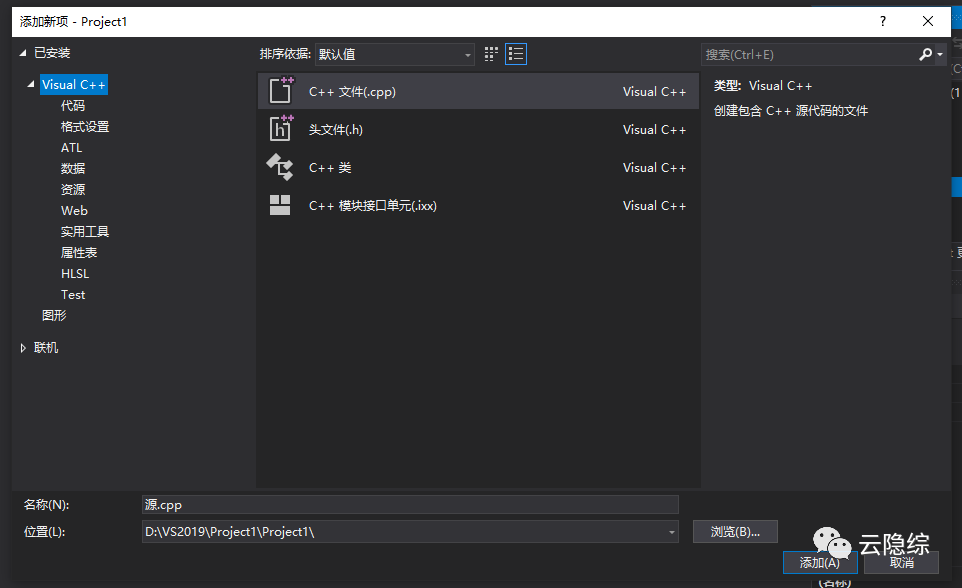
Task: Switch templates to list view
Action: click(515, 54)
